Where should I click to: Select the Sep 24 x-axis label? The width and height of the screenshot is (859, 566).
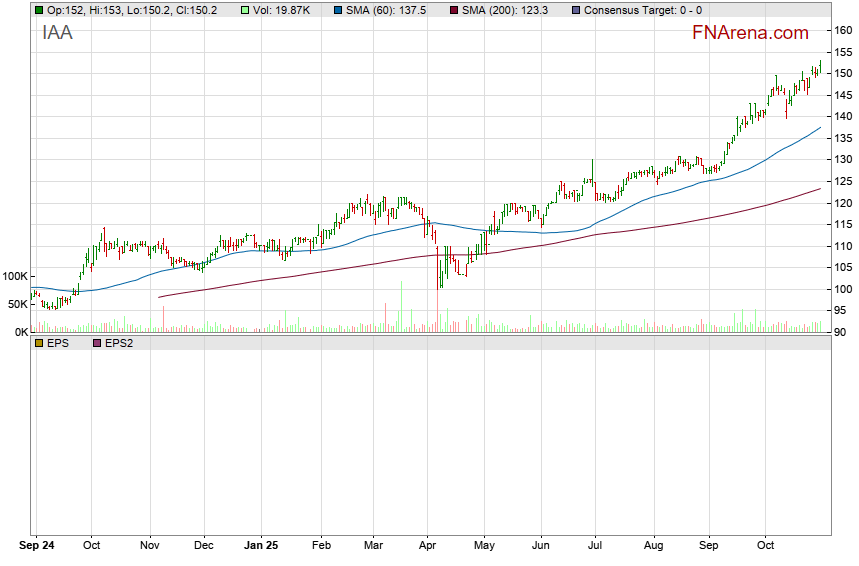(x=37, y=547)
